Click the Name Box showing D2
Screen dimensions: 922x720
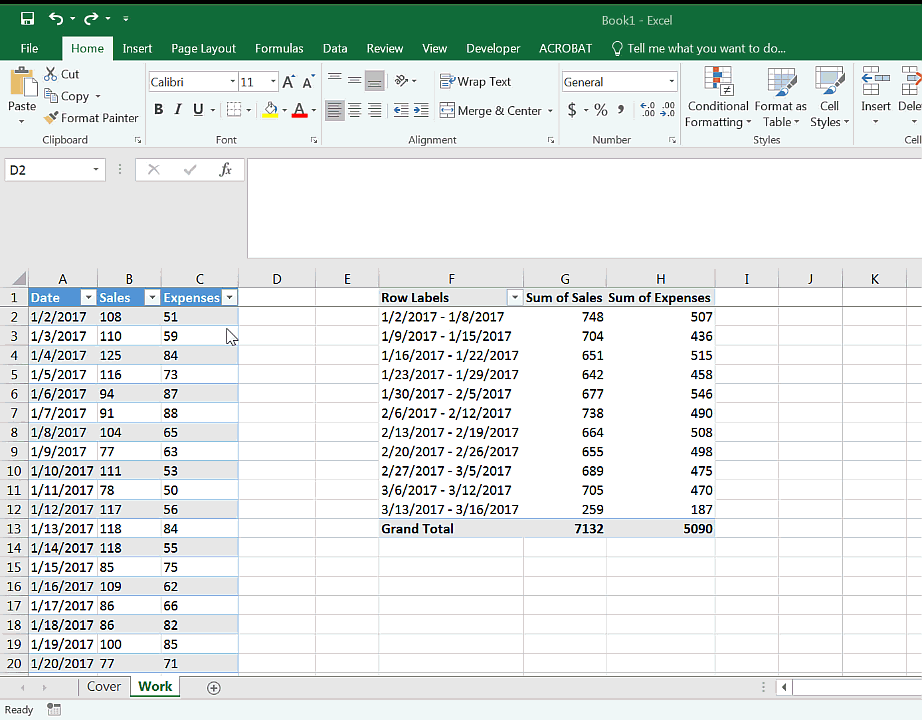pyautogui.click(x=48, y=170)
